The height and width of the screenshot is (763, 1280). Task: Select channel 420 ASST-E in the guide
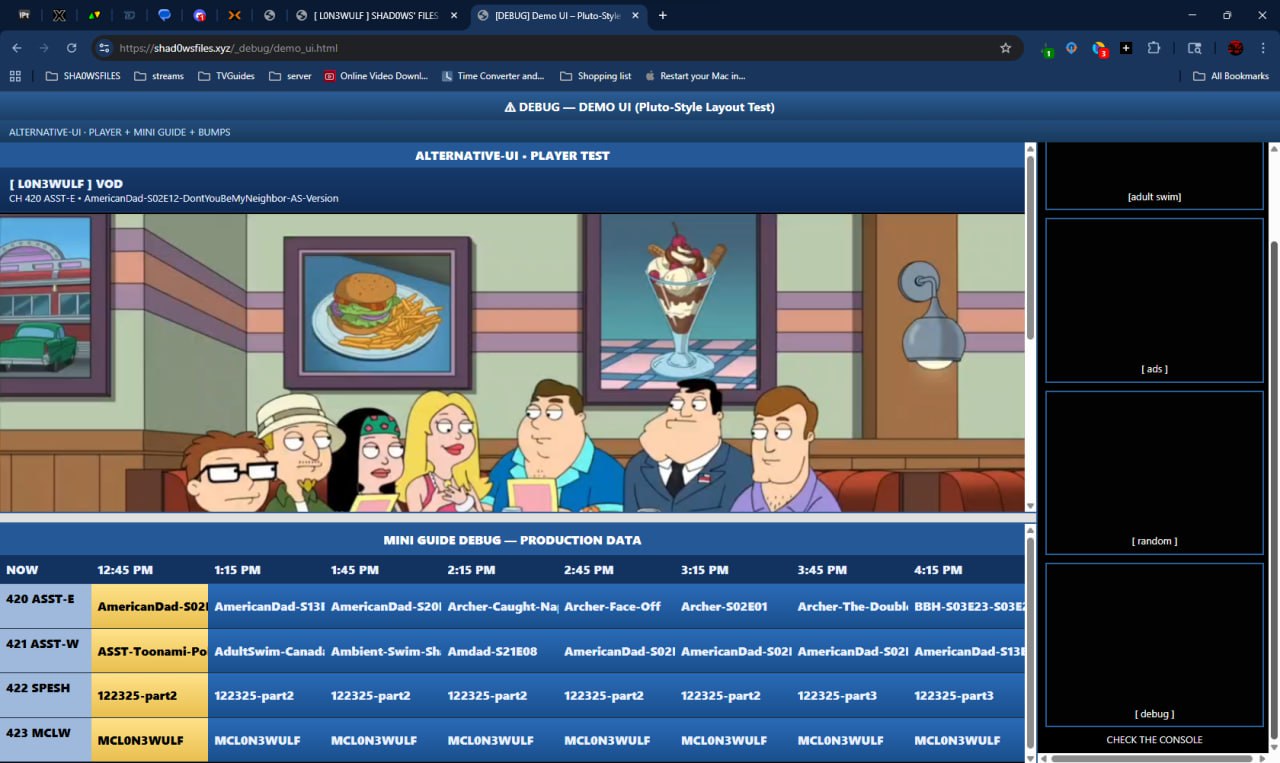click(x=45, y=606)
